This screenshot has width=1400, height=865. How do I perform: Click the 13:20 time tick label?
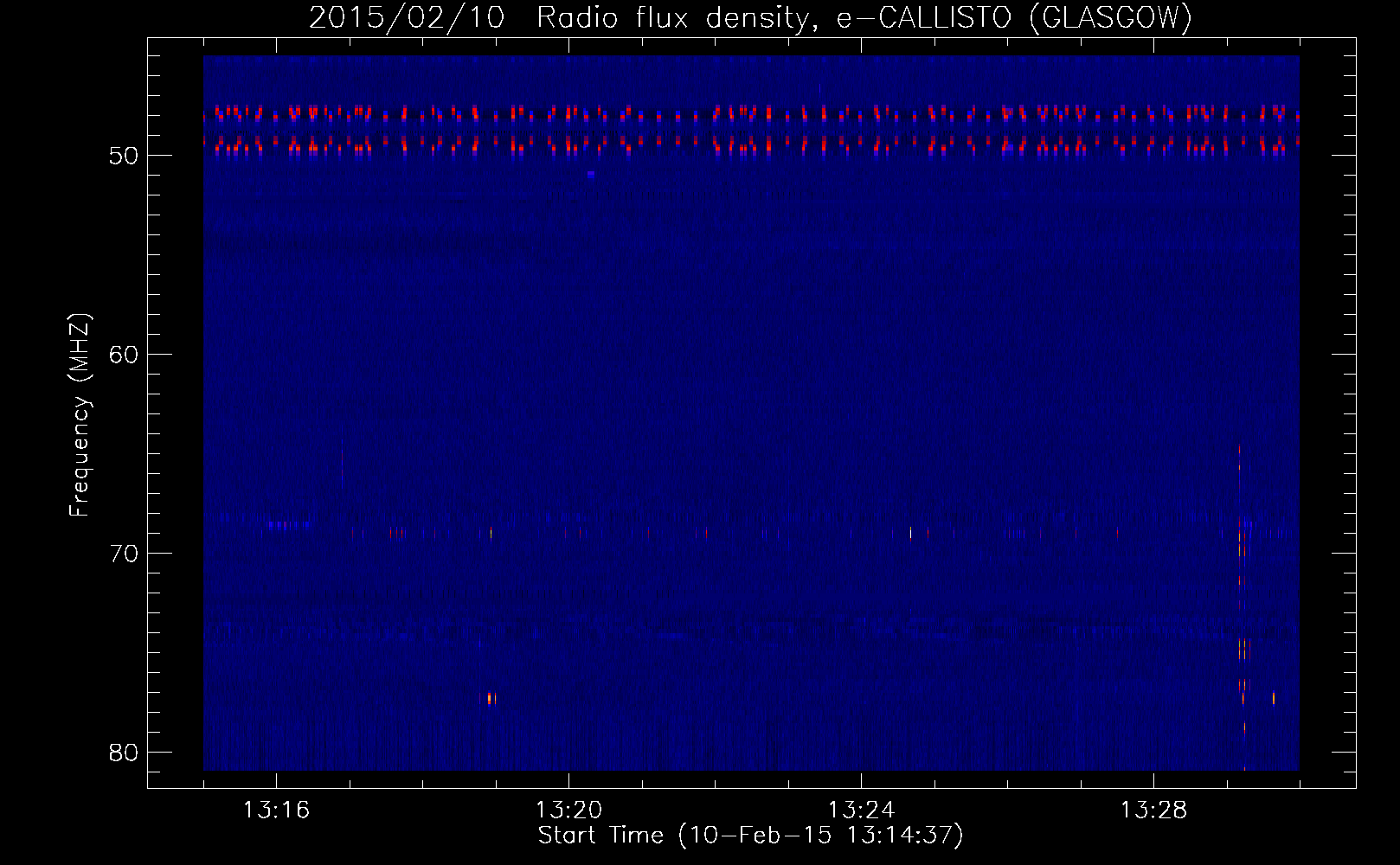point(568,811)
